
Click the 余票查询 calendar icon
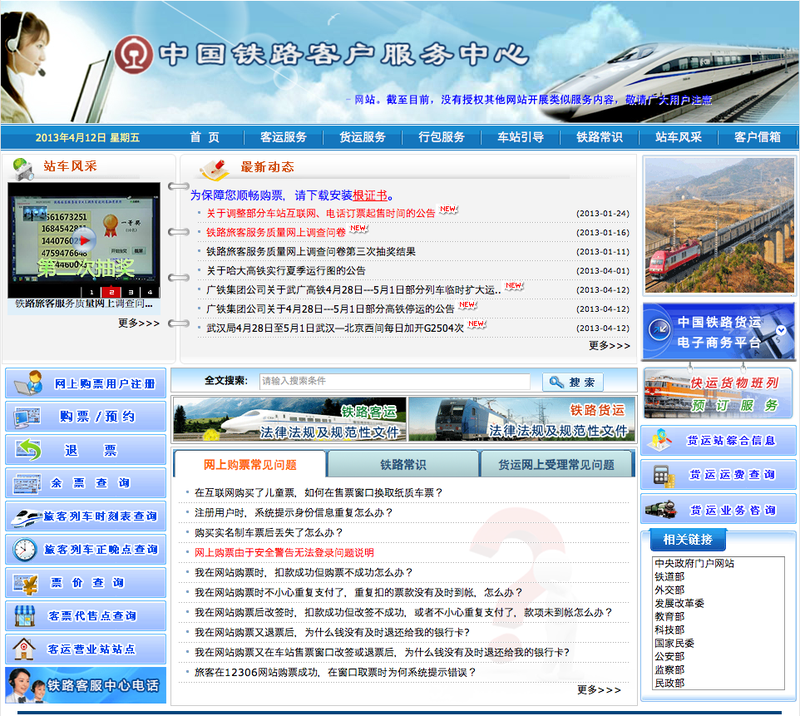pos(28,483)
